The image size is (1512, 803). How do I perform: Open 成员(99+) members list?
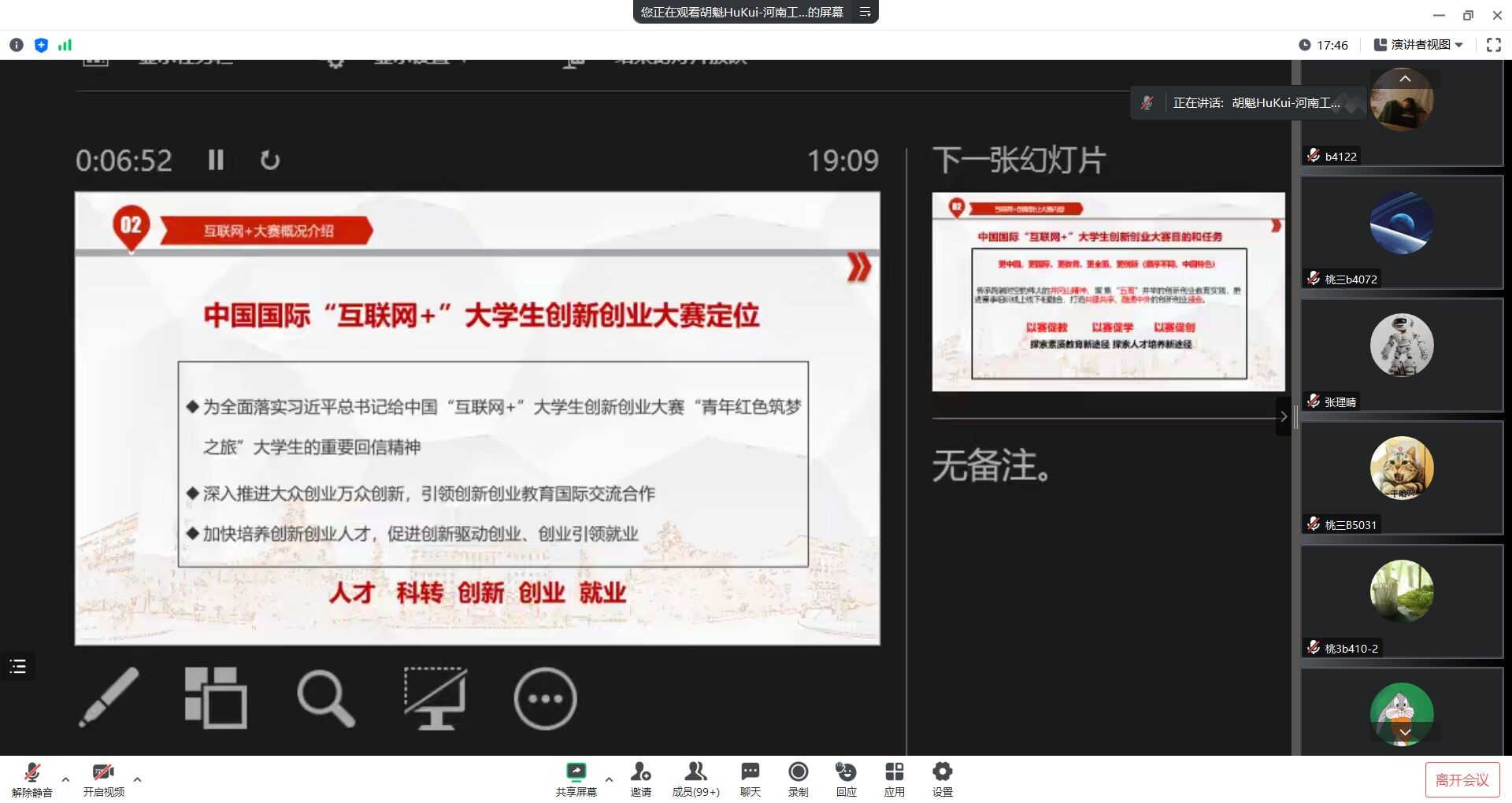tap(695, 779)
